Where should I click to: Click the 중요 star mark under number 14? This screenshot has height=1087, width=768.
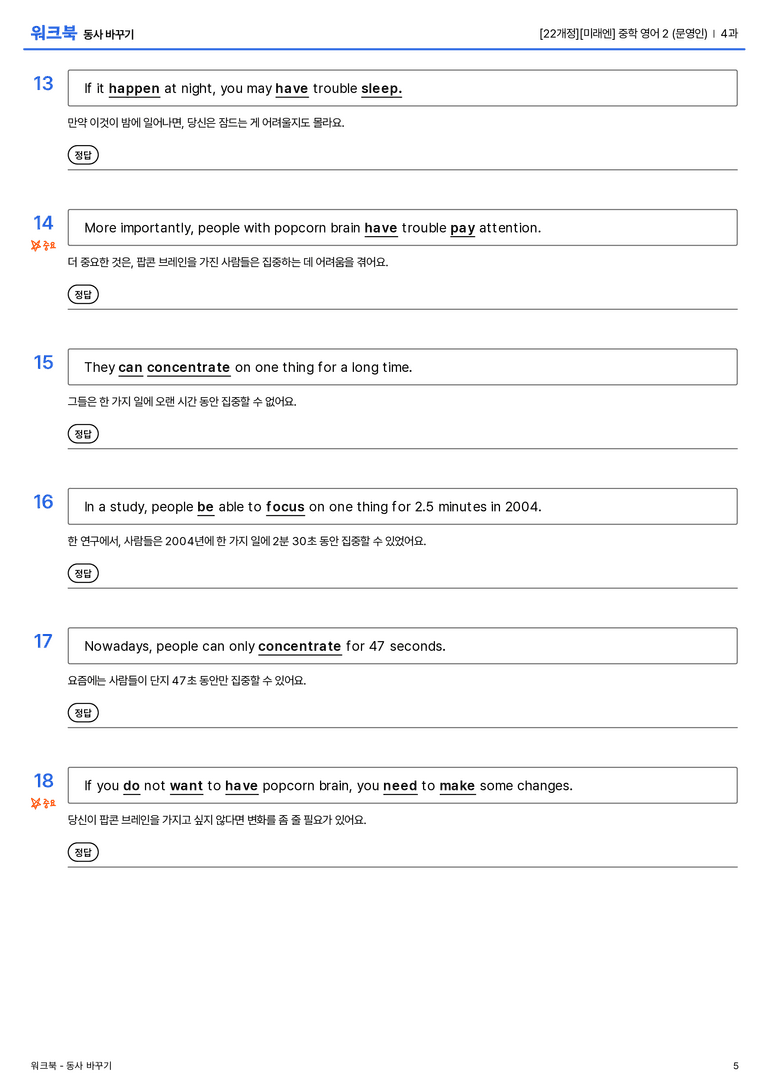coord(43,245)
